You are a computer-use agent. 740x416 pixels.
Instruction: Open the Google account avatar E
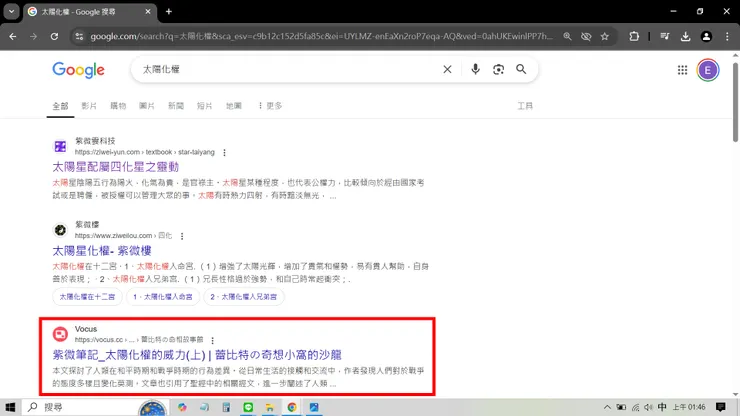(707, 70)
